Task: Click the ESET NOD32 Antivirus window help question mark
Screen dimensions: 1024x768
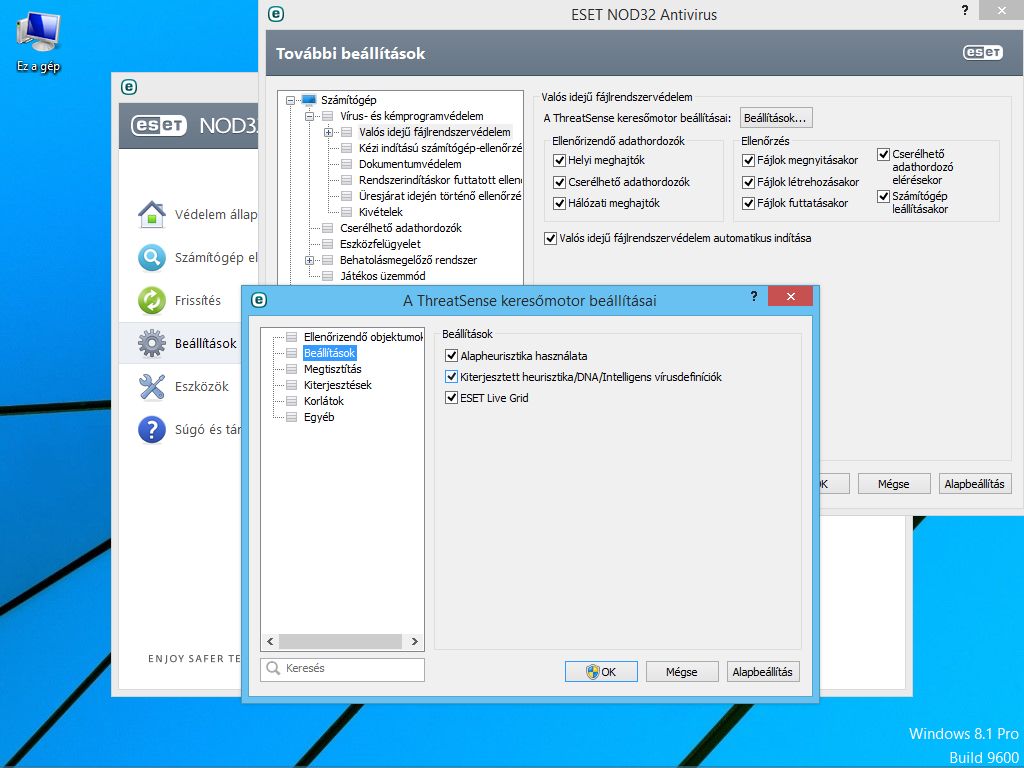Action: [x=965, y=10]
